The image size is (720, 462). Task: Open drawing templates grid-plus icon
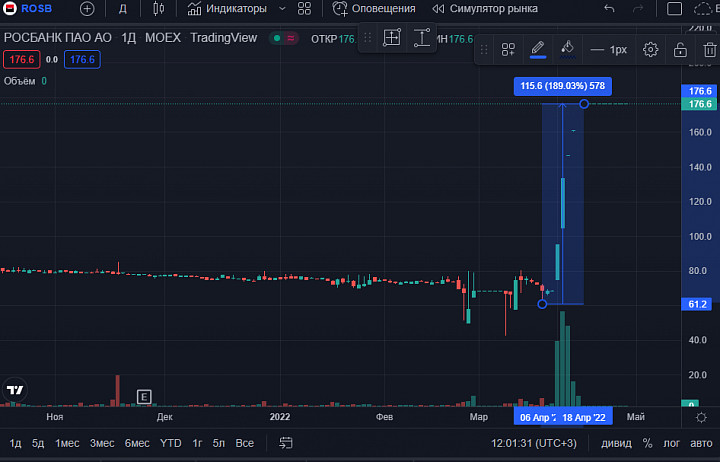coord(508,50)
